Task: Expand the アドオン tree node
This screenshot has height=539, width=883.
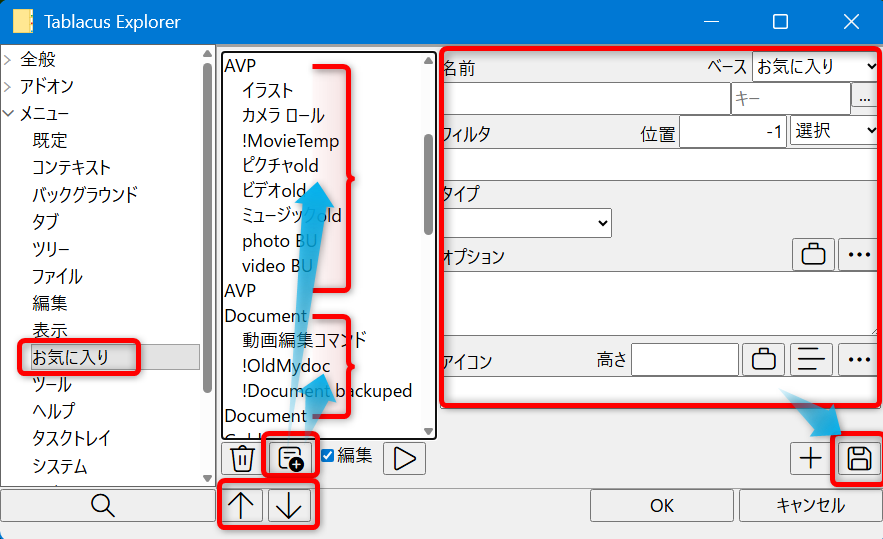Action: tap(8, 87)
